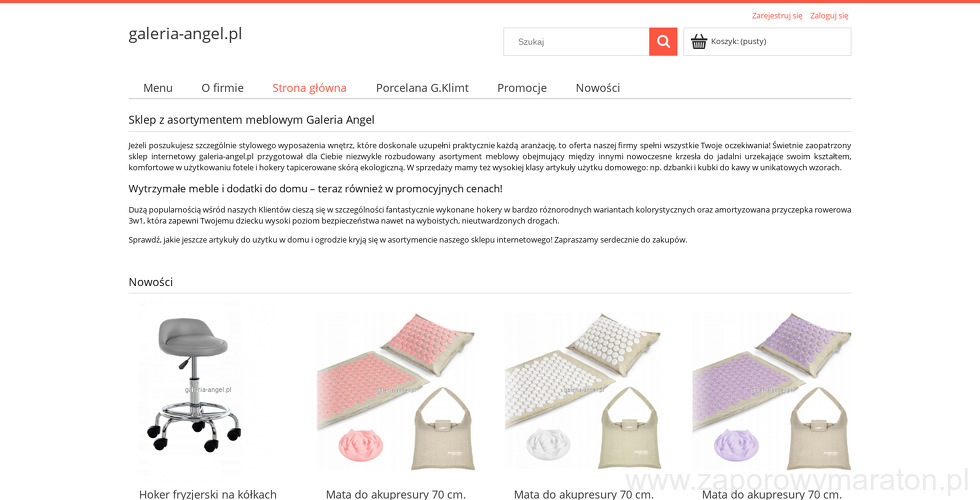Open the Zaloguj się link
Screen dimensions: 980x500
pyautogui.click(x=829, y=16)
